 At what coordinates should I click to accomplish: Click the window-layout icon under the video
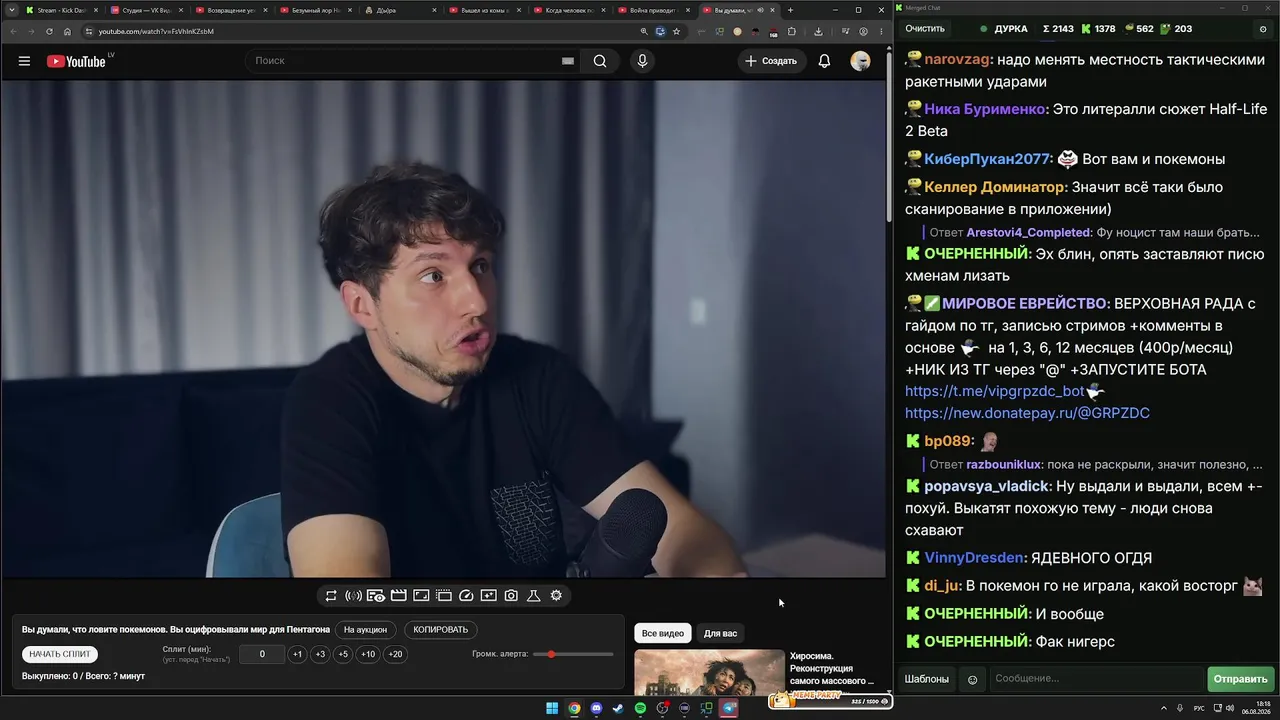click(444, 596)
